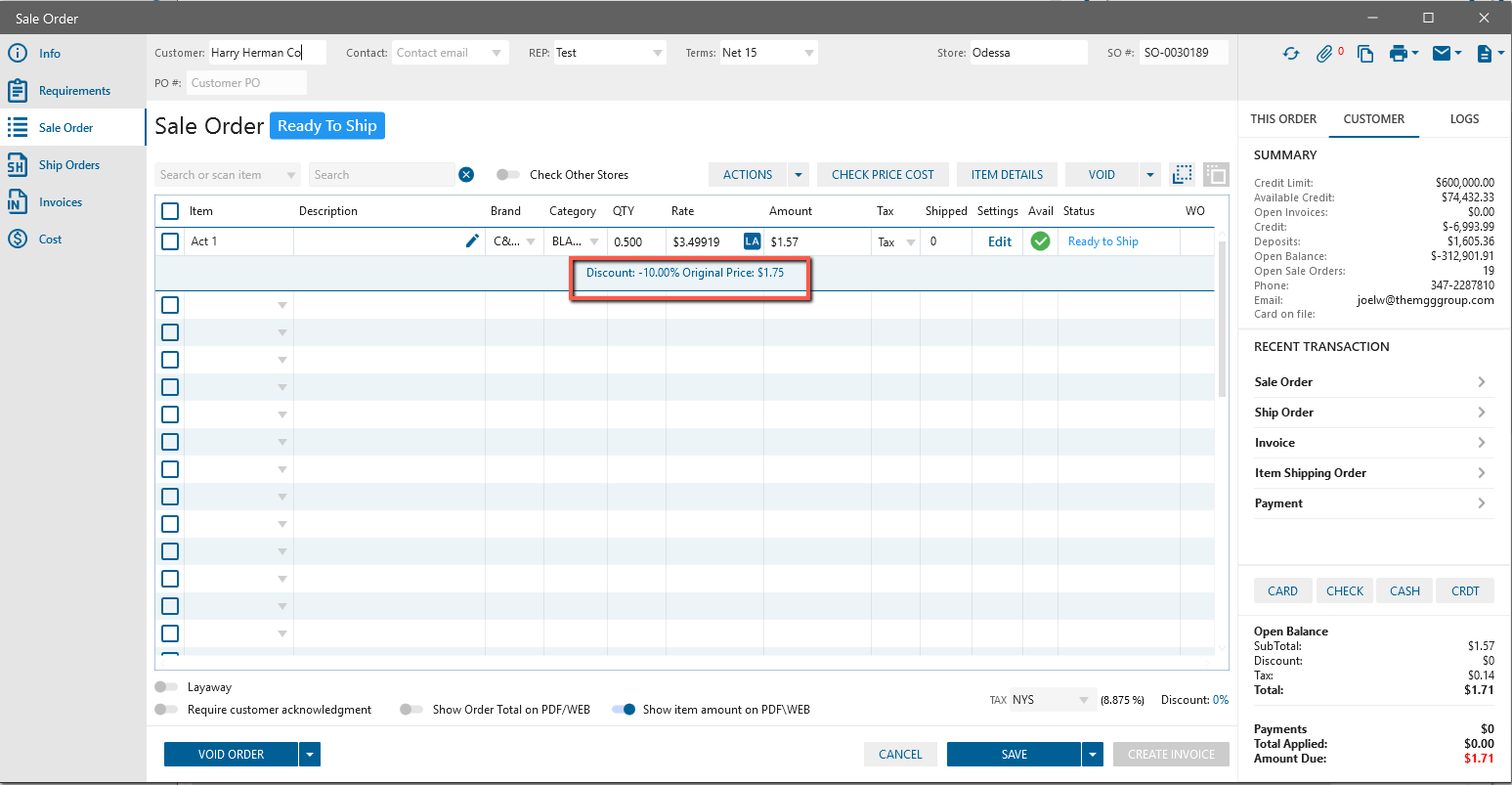This screenshot has width=1512, height=785.
Task: Open the Info section icon in sidebar
Action: (17, 53)
